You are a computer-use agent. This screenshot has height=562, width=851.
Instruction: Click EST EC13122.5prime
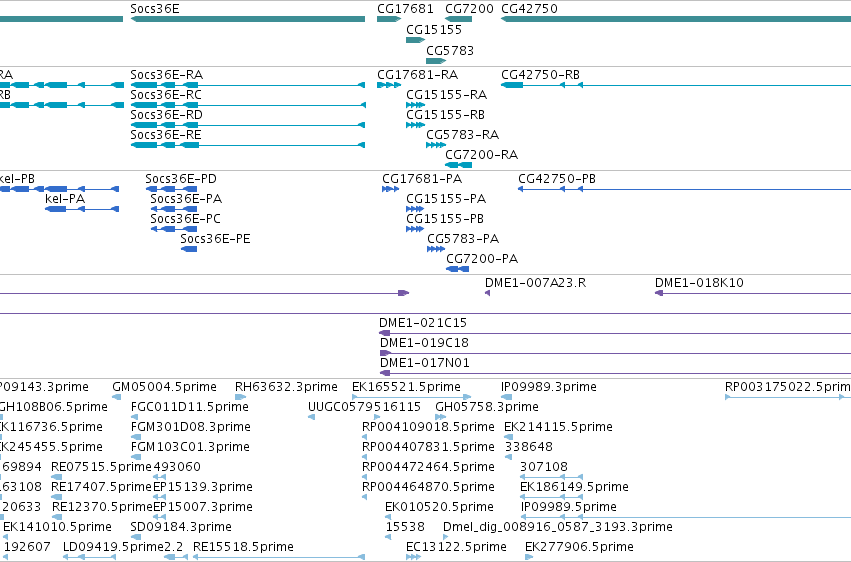456,547
